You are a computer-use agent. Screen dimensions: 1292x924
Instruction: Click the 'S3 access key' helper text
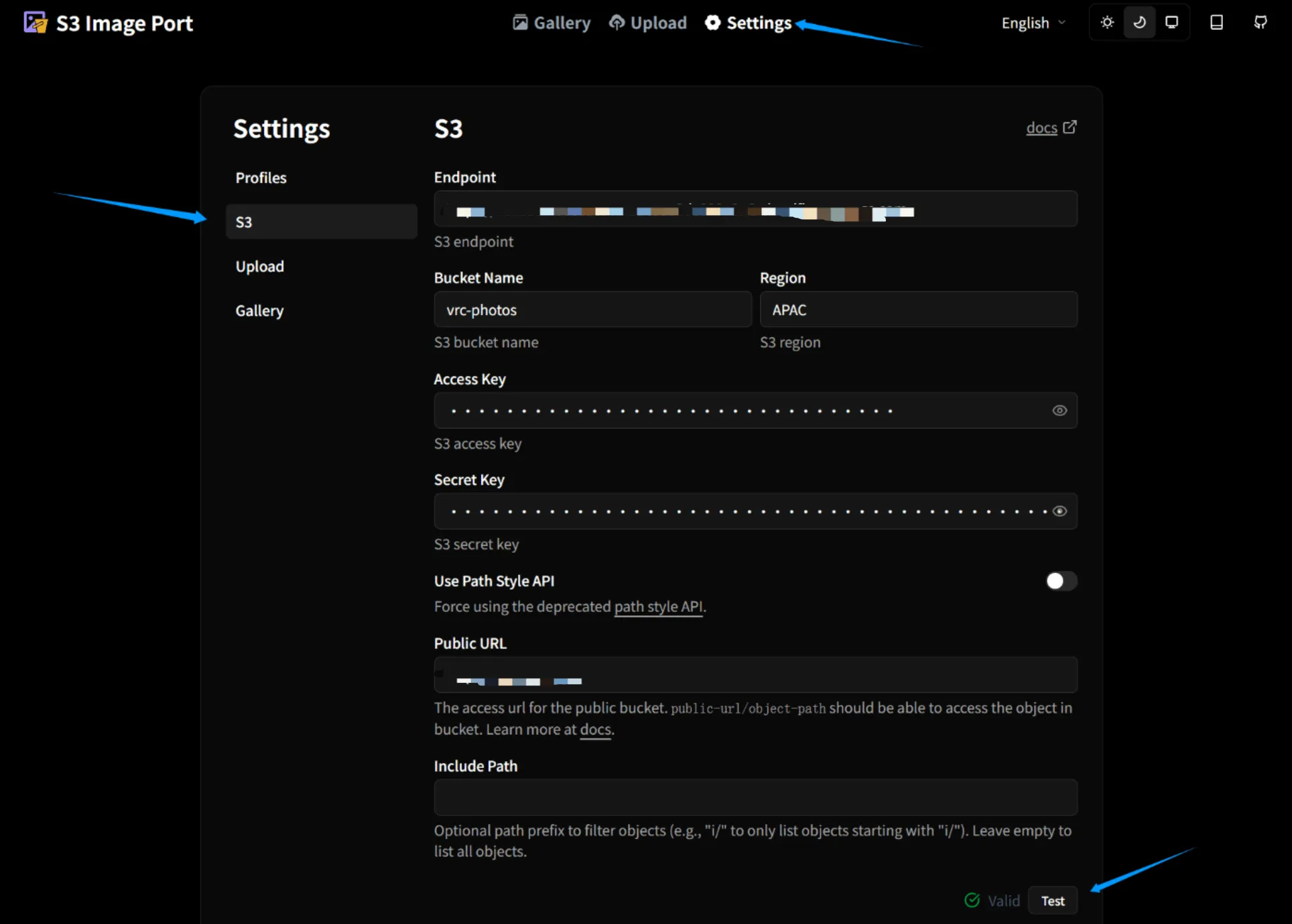[478, 444]
